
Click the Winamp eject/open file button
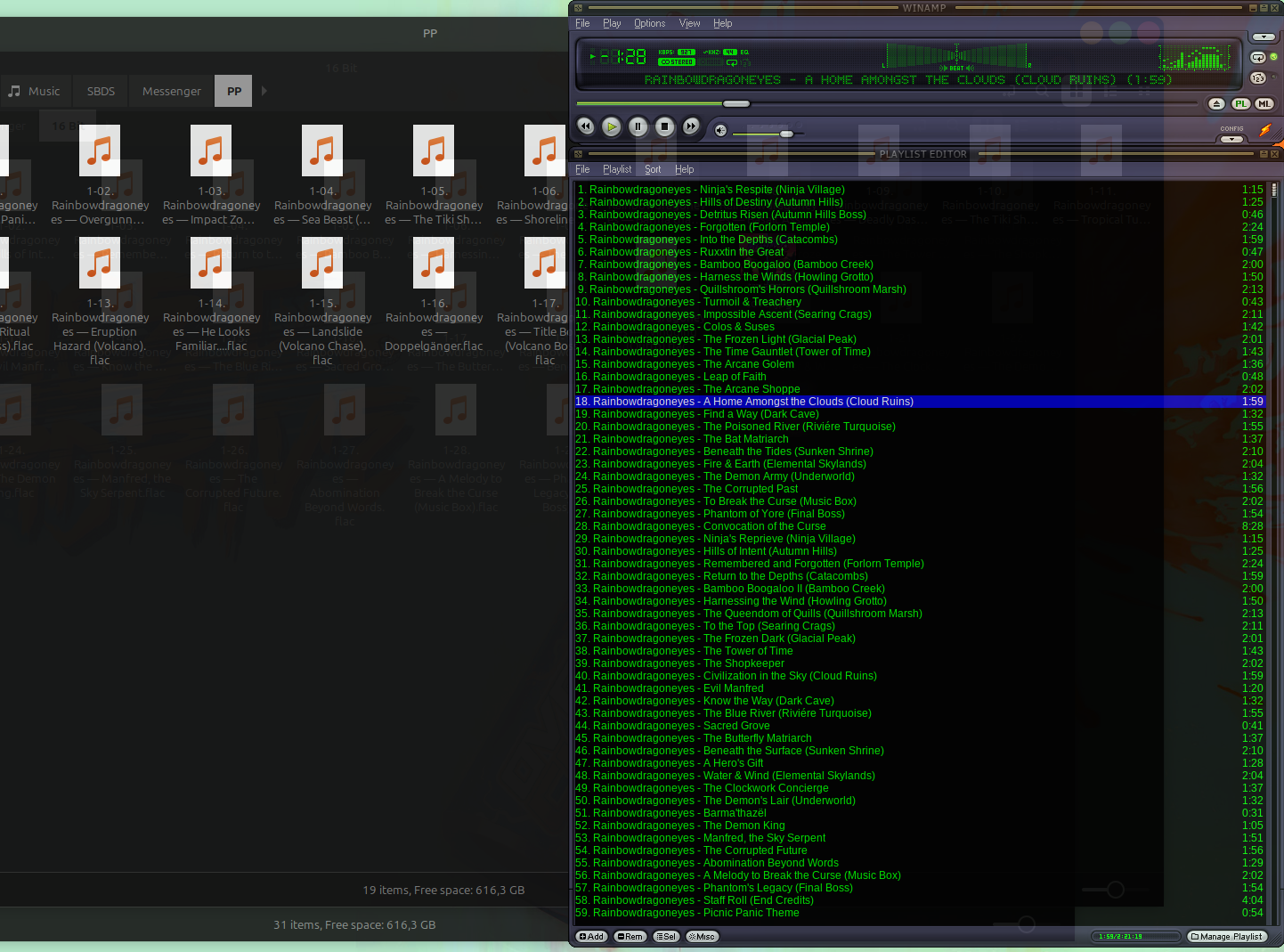coord(1217,104)
